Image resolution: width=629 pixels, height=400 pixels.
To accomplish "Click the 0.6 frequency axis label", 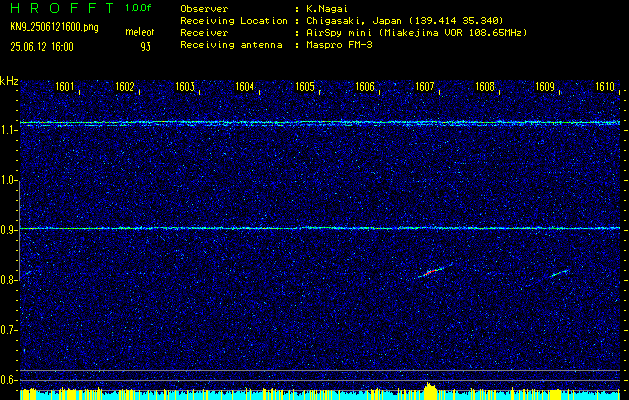I will click(8, 380).
